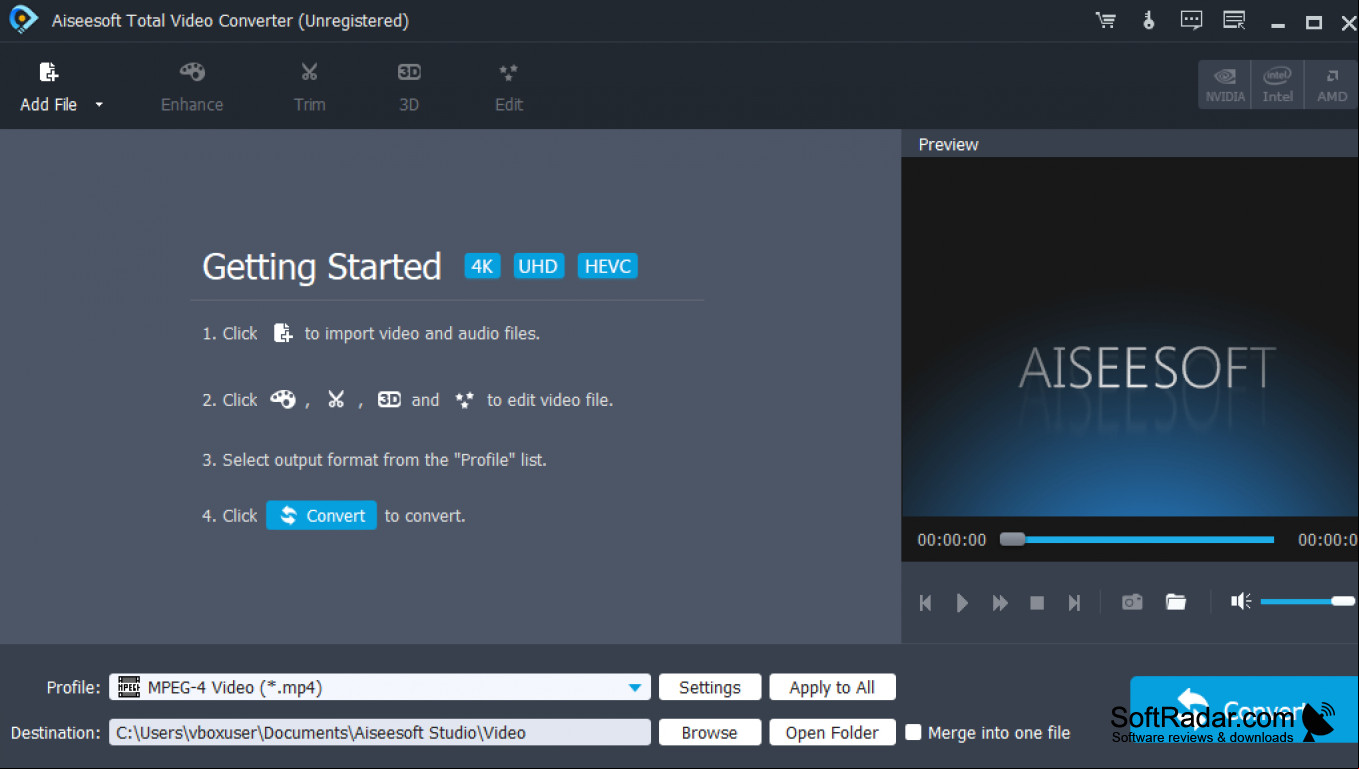The height and width of the screenshot is (769, 1359).
Task: Open the Edit effects tool
Action: pos(508,87)
